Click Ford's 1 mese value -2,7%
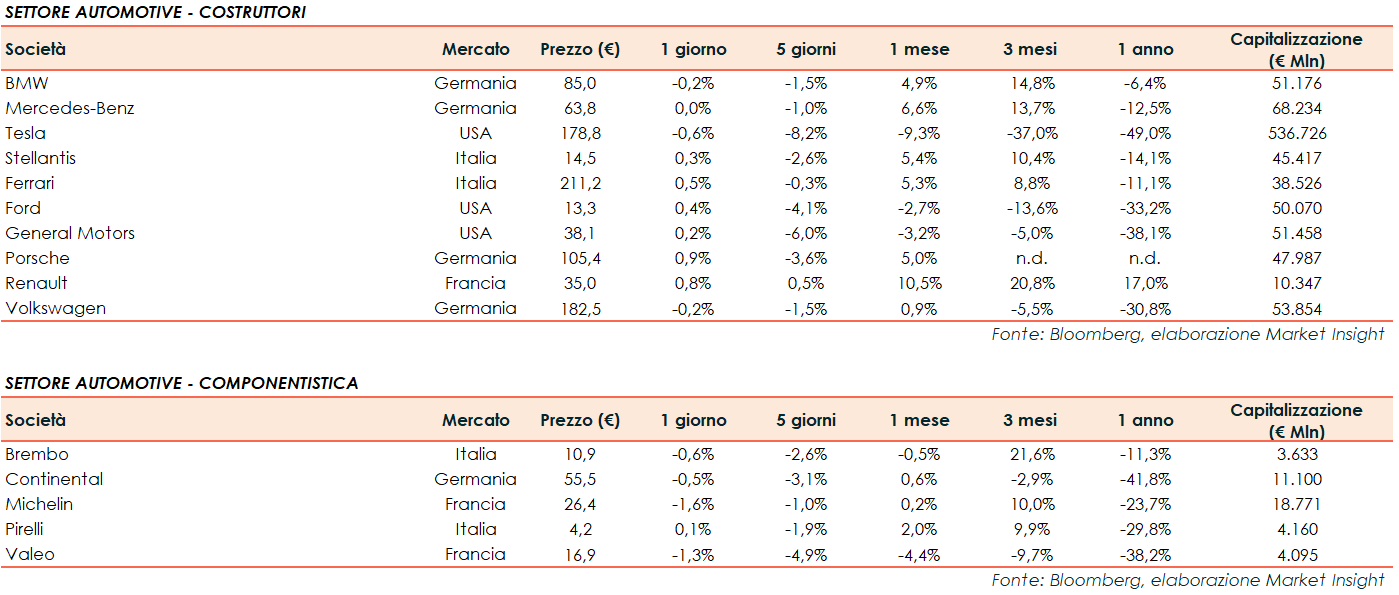Viewport: 1399px width, 595px height. pyautogui.click(x=919, y=208)
